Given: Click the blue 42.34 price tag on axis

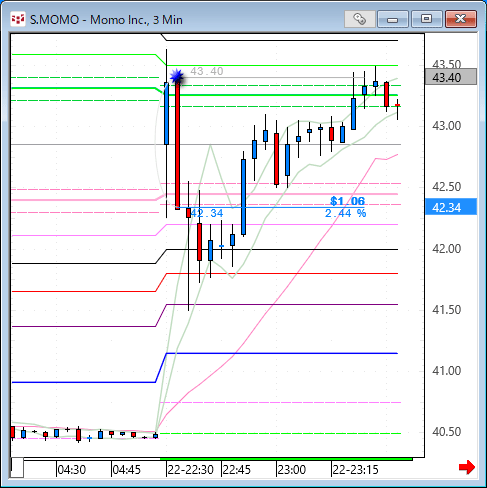Looking at the screenshot, I should 451,207.
